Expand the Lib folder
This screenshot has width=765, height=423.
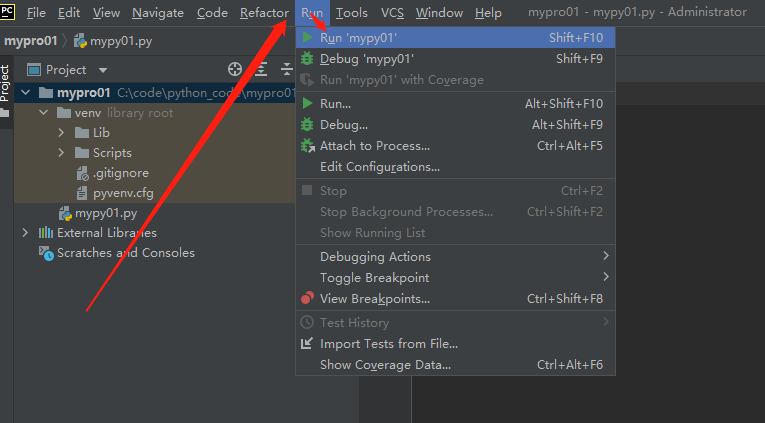click(61, 133)
